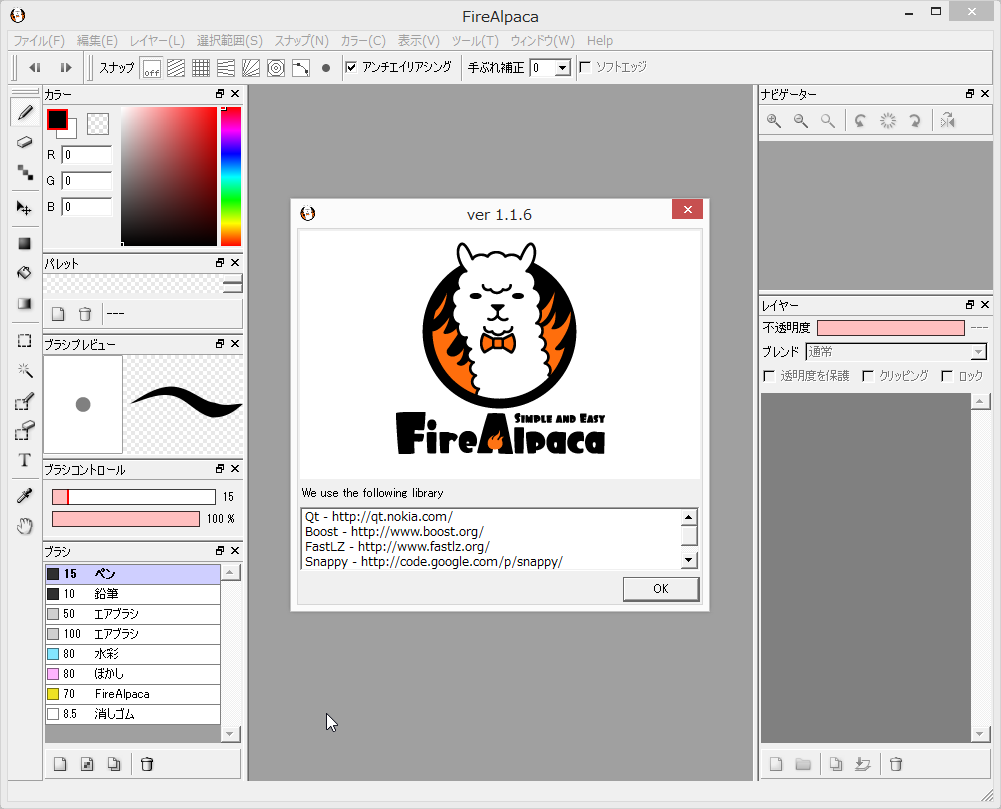Viewport: 1001px width, 809px height.
Task: Pick the Text tool
Action: tap(25, 460)
